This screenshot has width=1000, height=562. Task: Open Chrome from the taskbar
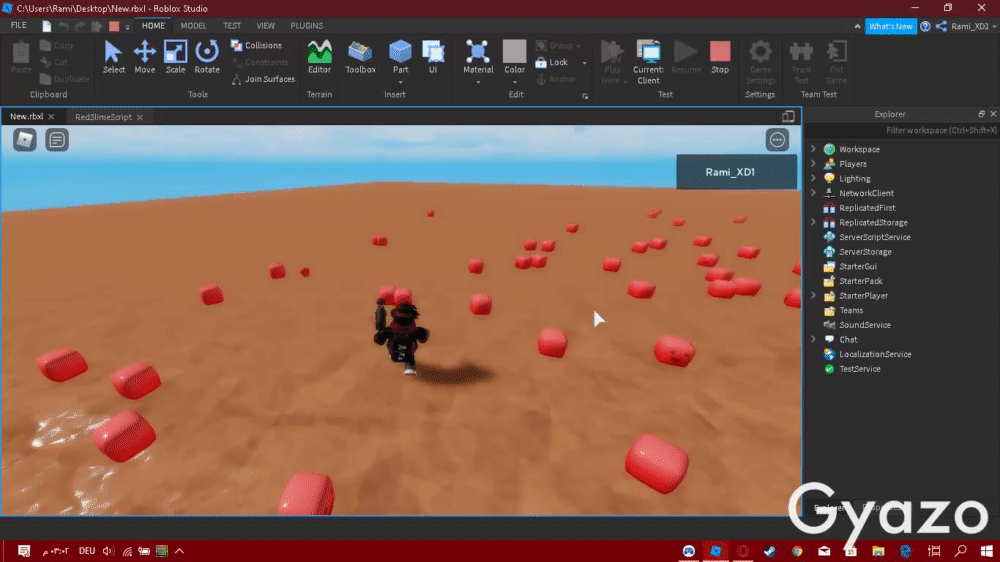tap(797, 551)
